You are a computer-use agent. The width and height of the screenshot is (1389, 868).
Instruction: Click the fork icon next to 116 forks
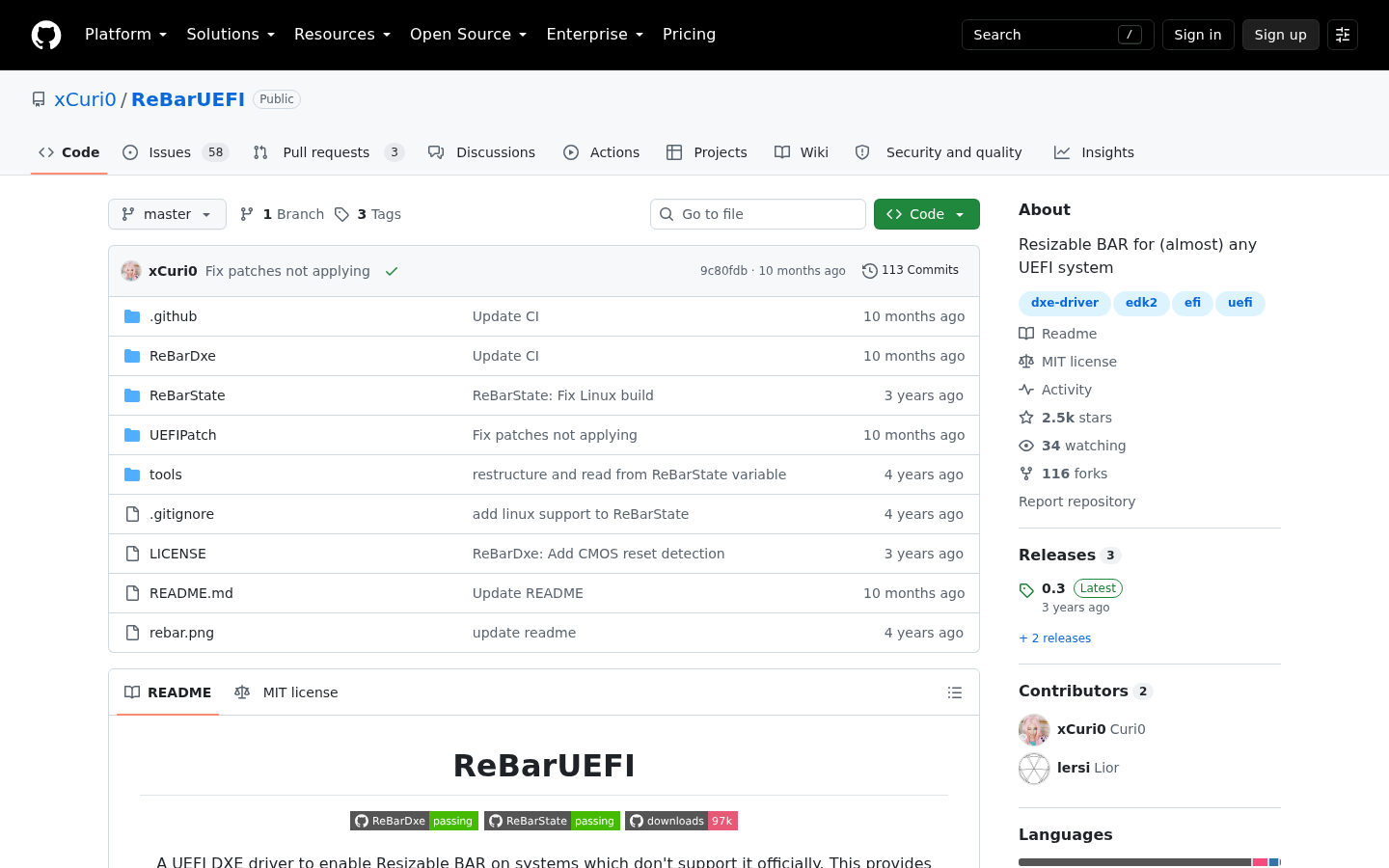[1026, 474]
